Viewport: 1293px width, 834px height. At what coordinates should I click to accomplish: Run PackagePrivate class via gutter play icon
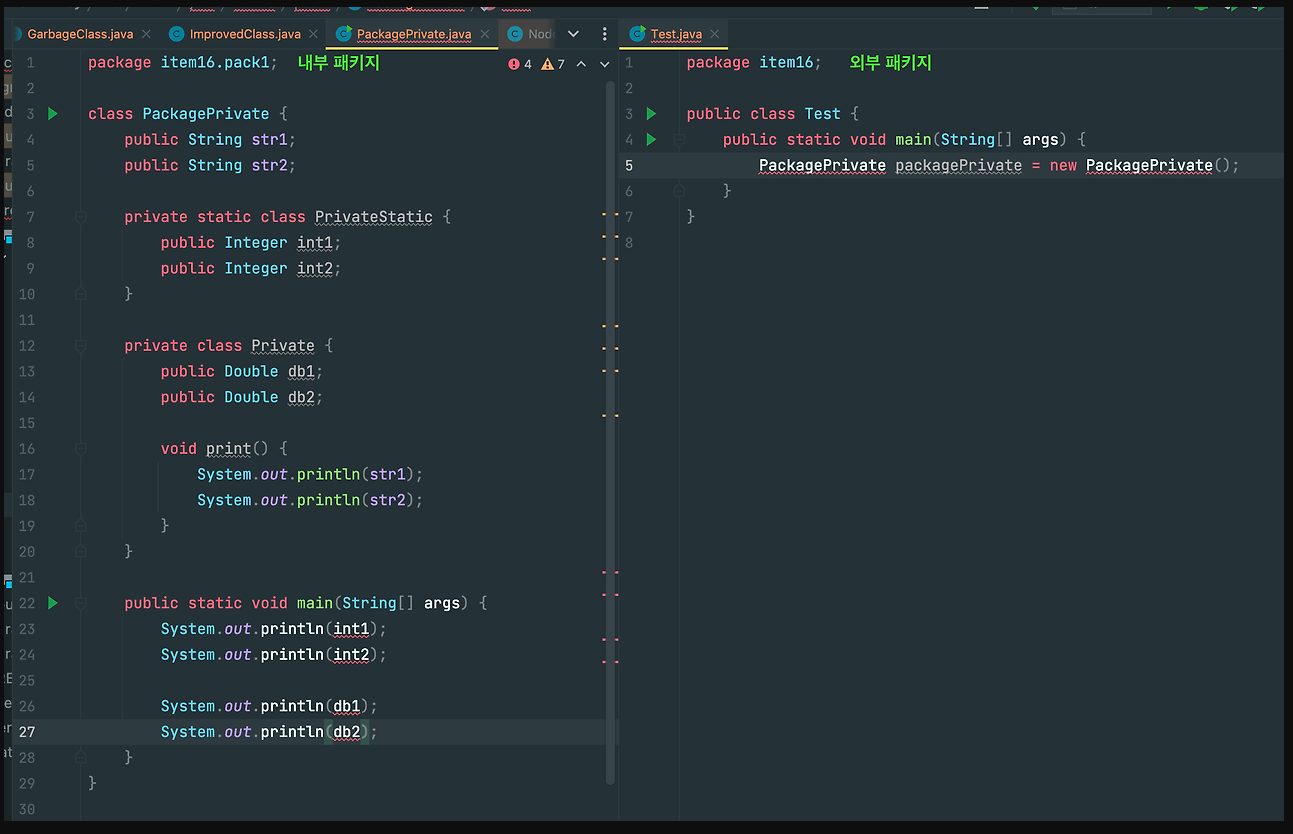pos(52,113)
